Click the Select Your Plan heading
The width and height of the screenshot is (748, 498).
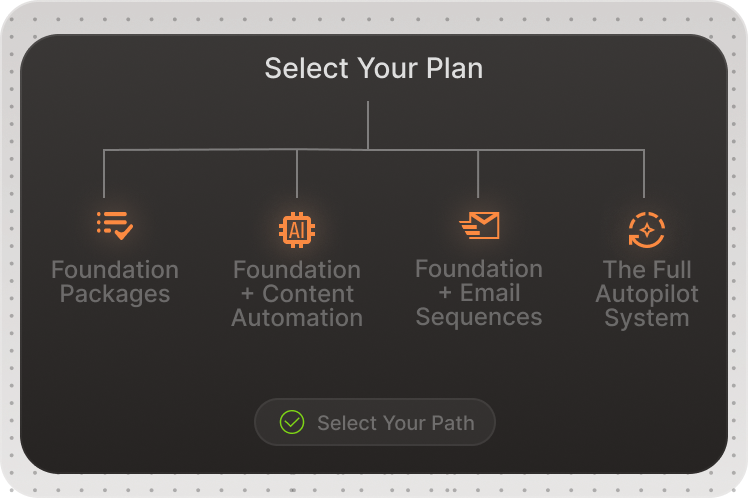(374, 68)
